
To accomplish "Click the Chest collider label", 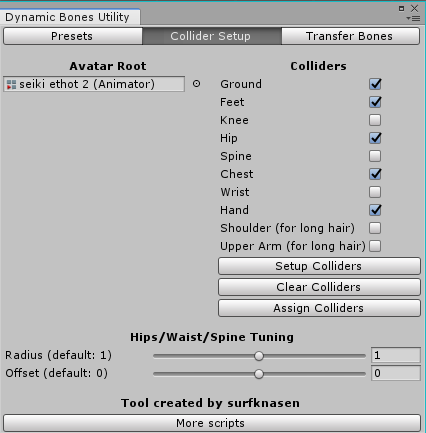I will point(237,174).
